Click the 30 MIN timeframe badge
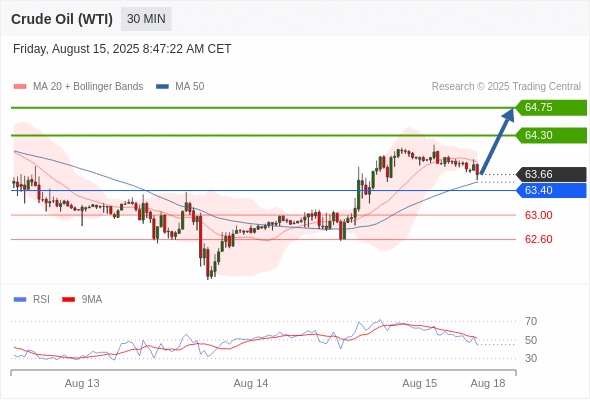The height and width of the screenshot is (400, 590). point(146,19)
